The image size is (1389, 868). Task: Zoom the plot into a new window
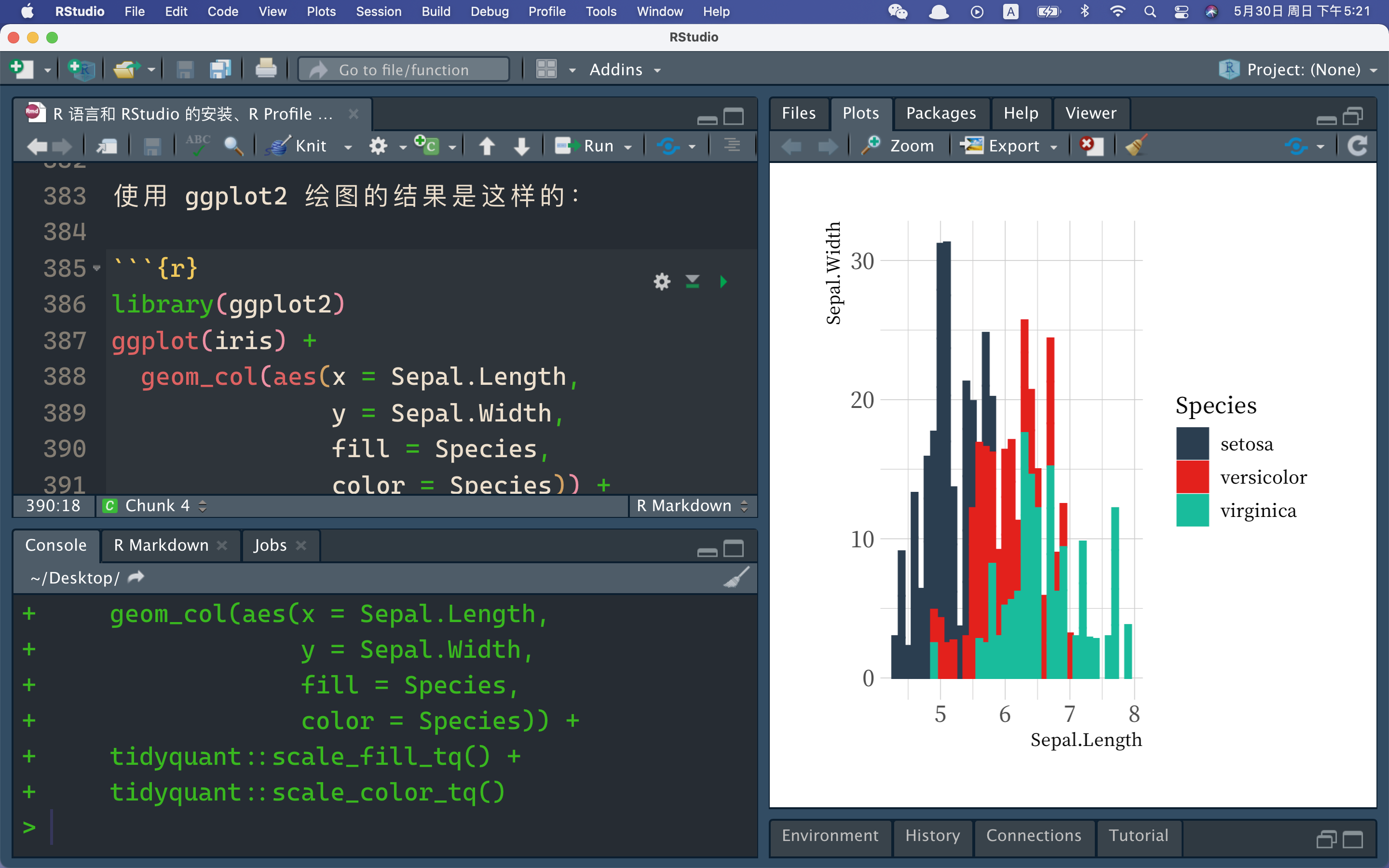pyautogui.click(x=898, y=146)
